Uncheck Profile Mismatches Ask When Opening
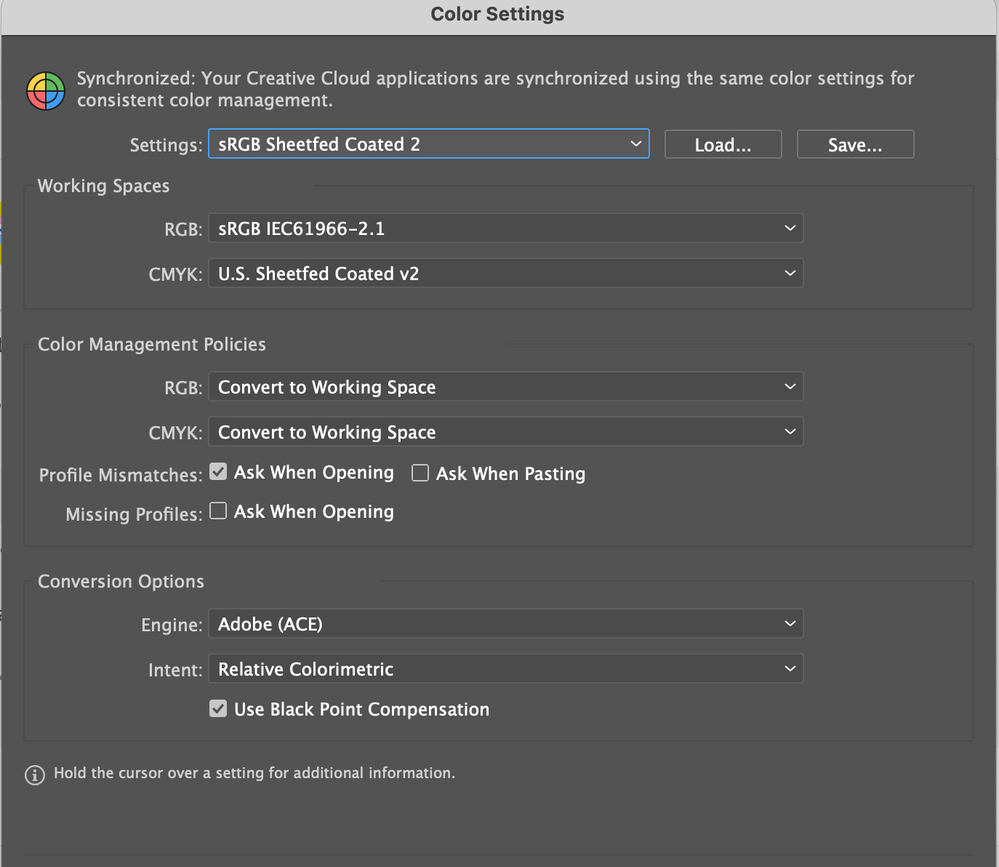 tap(218, 472)
